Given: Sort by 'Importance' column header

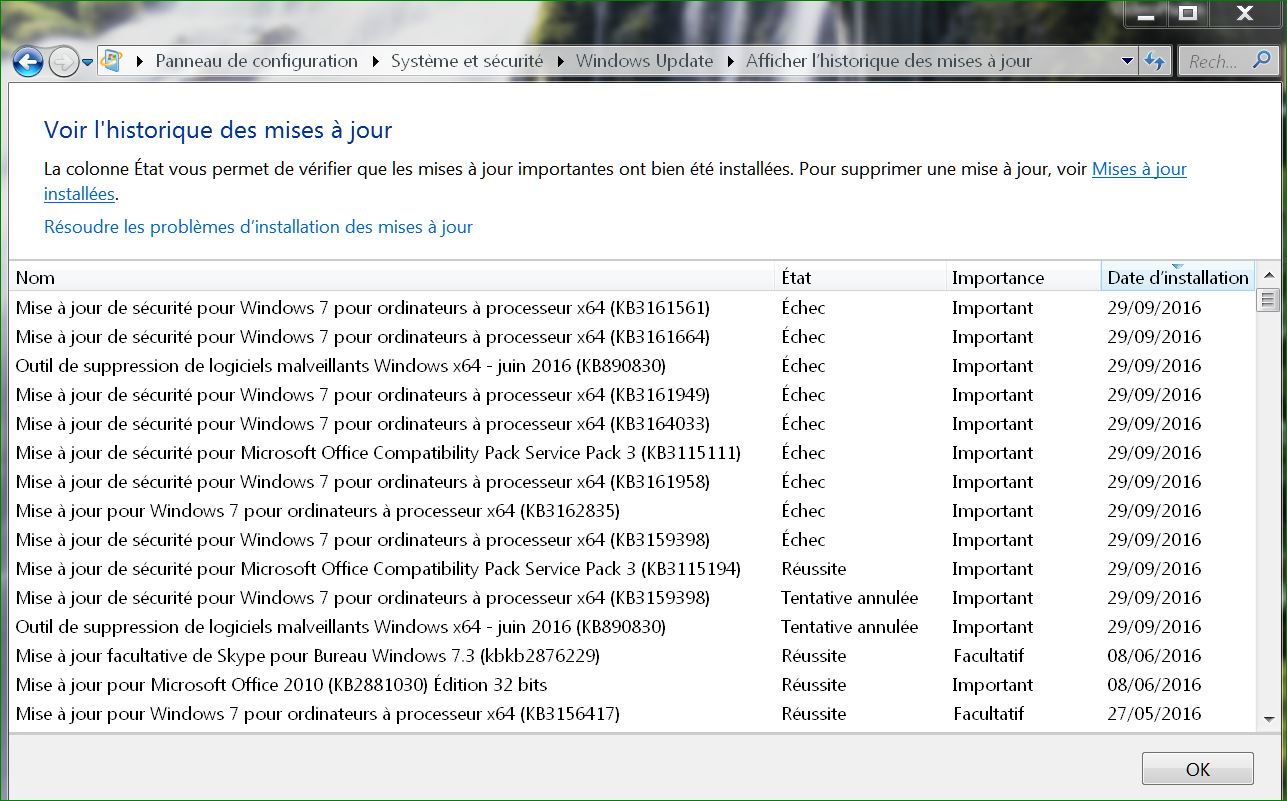Looking at the screenshot, I should point(1023,278).
